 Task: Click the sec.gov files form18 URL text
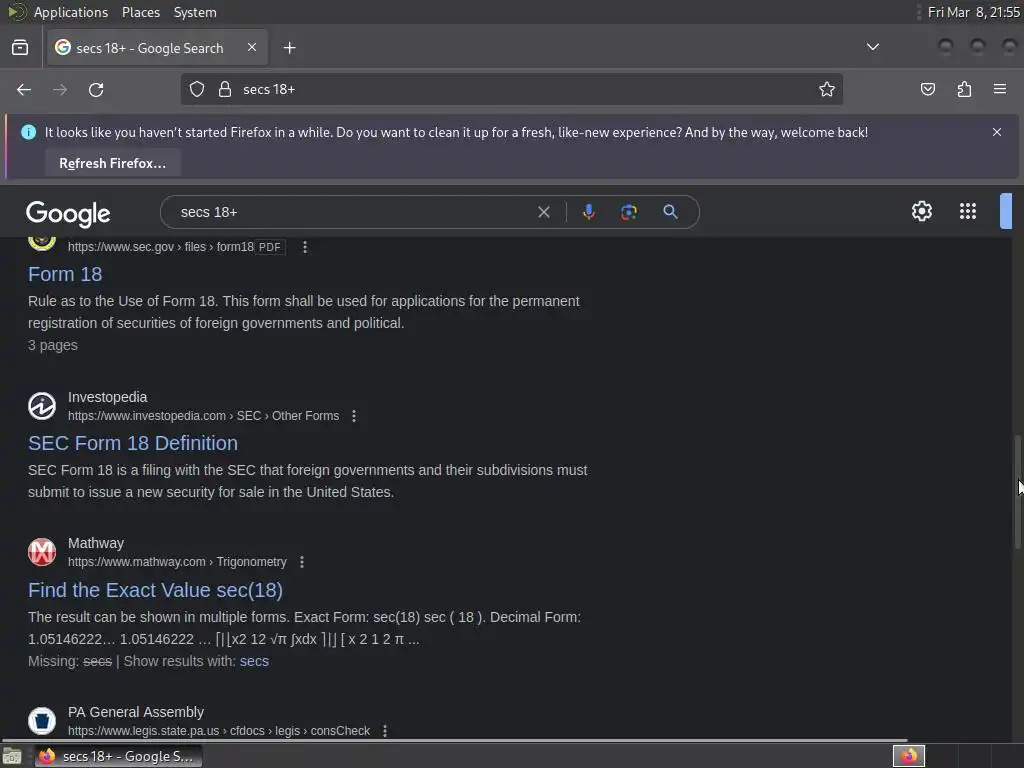tap(161, 247)
